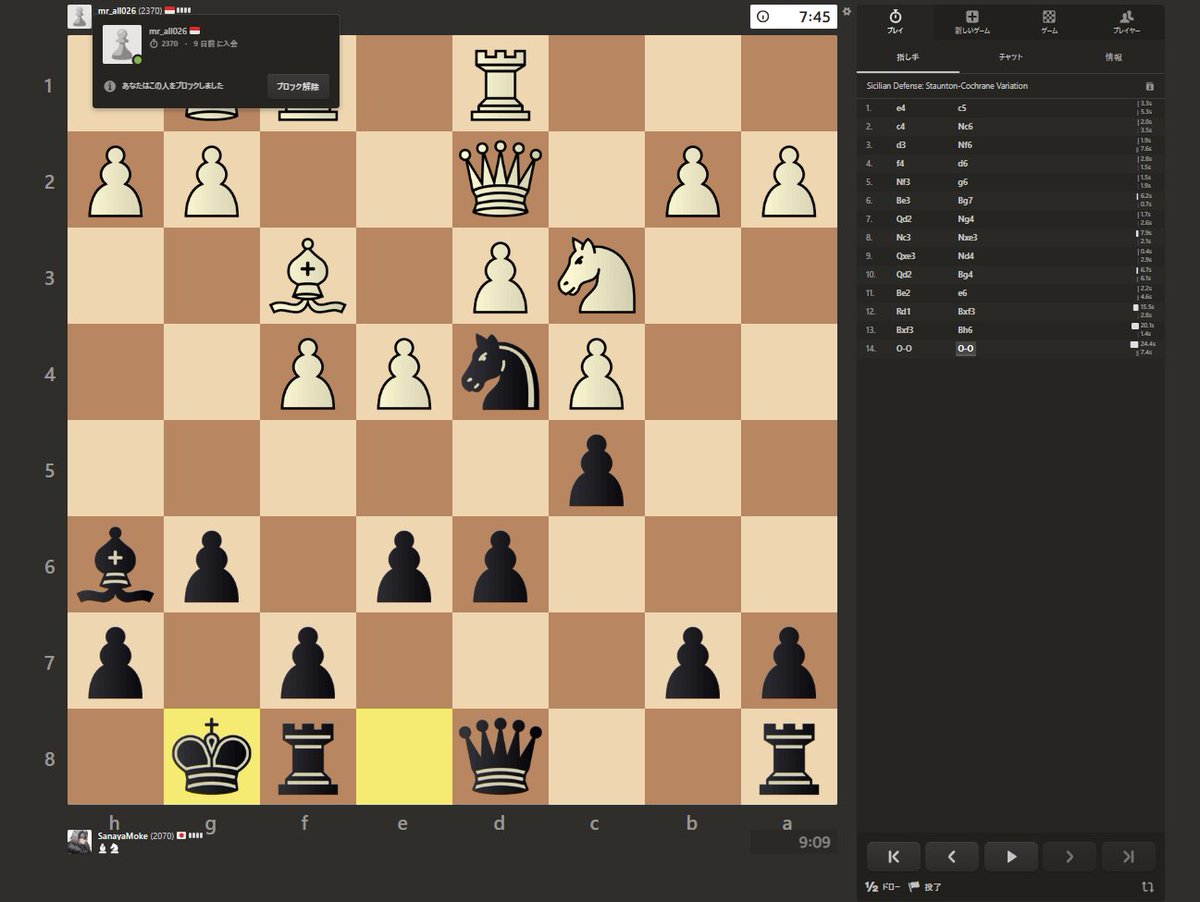Image resolution: width=1200 pixels, height=902 pixels.
Task: Offer a draw with ドロー button
Action: pos(882,887)
